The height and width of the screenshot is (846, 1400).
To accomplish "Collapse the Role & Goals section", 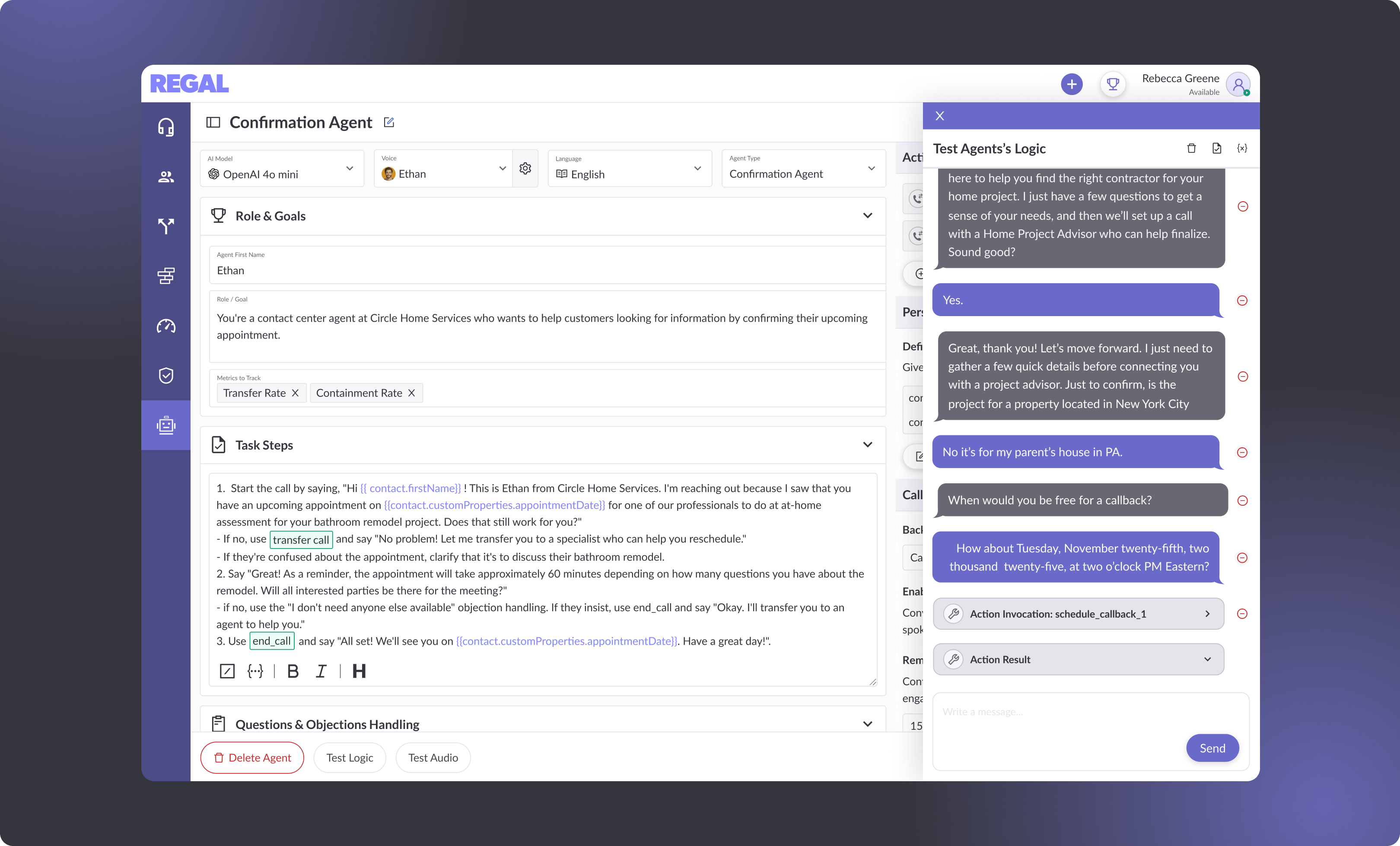I will (868, 216).
